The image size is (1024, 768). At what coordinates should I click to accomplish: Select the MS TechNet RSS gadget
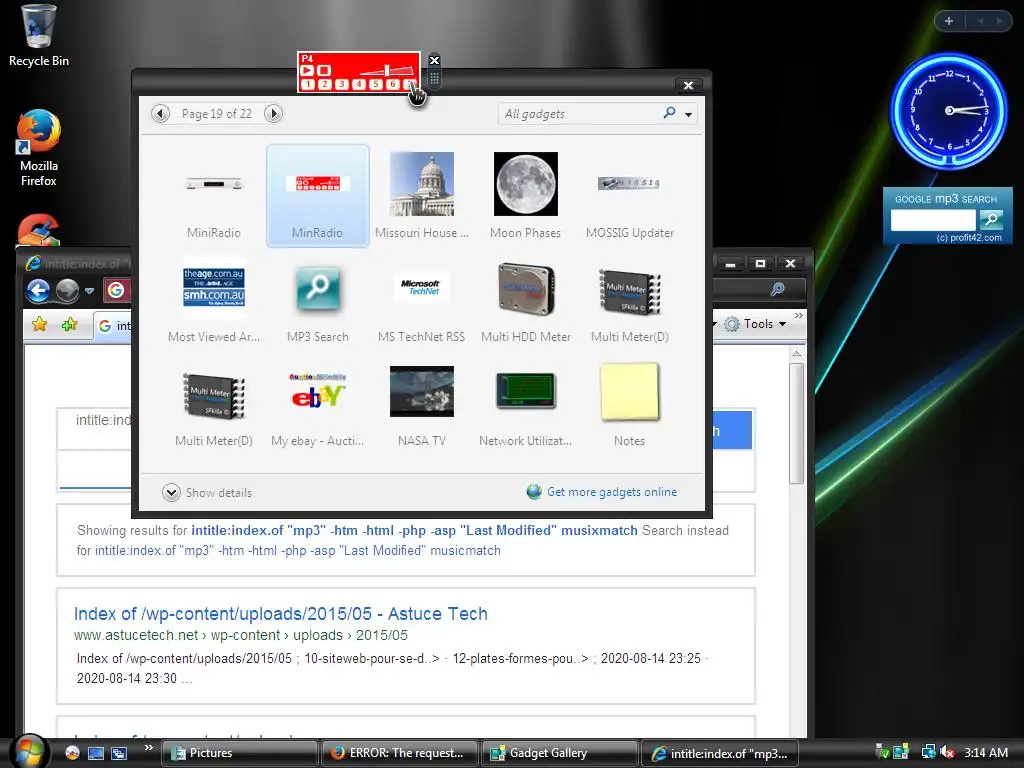coord(421,302)
